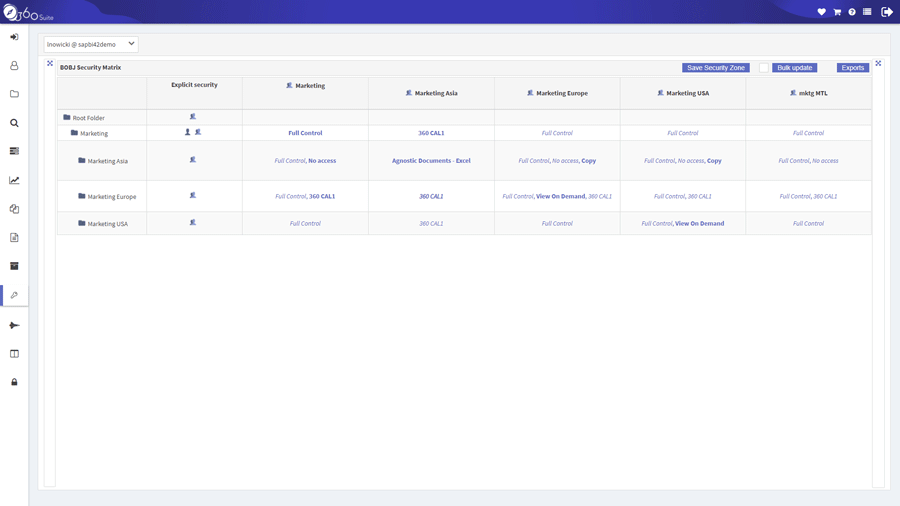900x506 pixels.
Task: Click the mktg MTL column header
Action: (x=808, y=93)
